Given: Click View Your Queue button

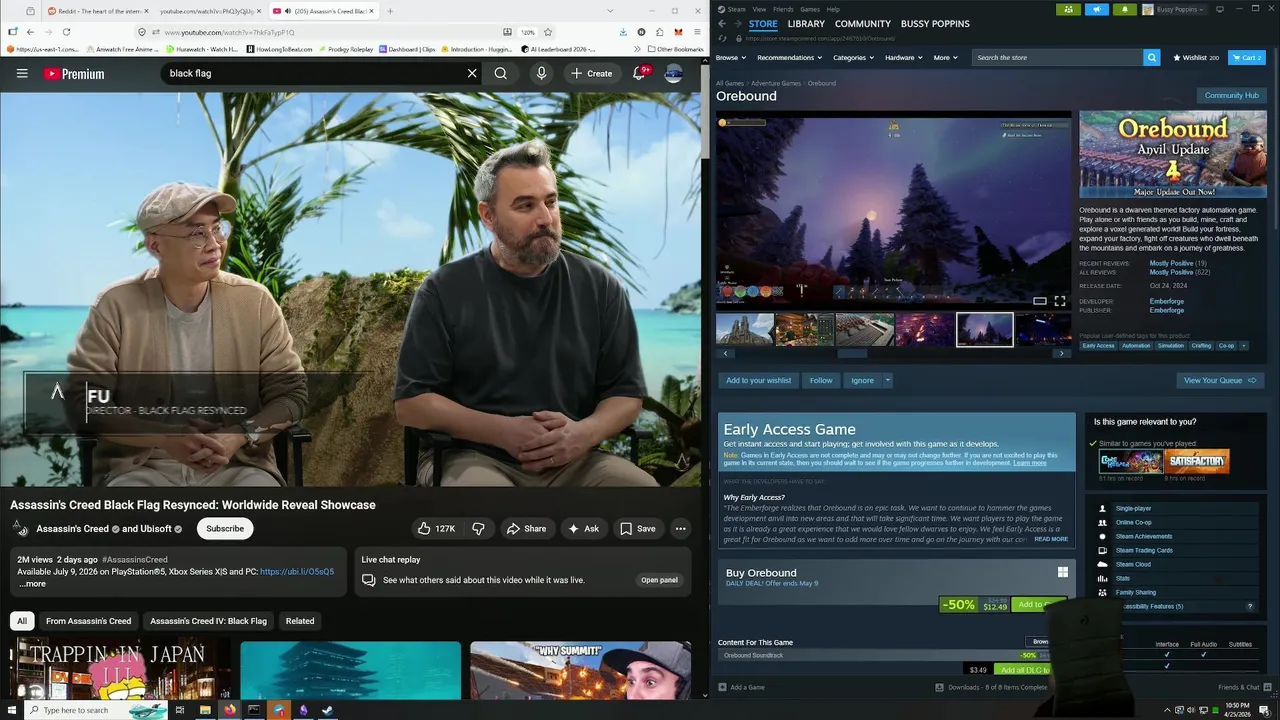Looking at the screenshot, I should (1220, 380).
